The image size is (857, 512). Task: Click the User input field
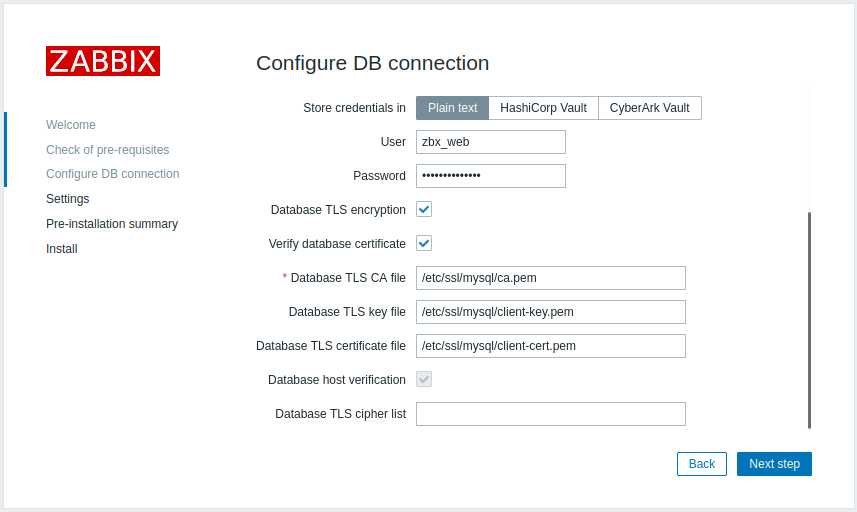pyautogui.click(x=491, y=142)
